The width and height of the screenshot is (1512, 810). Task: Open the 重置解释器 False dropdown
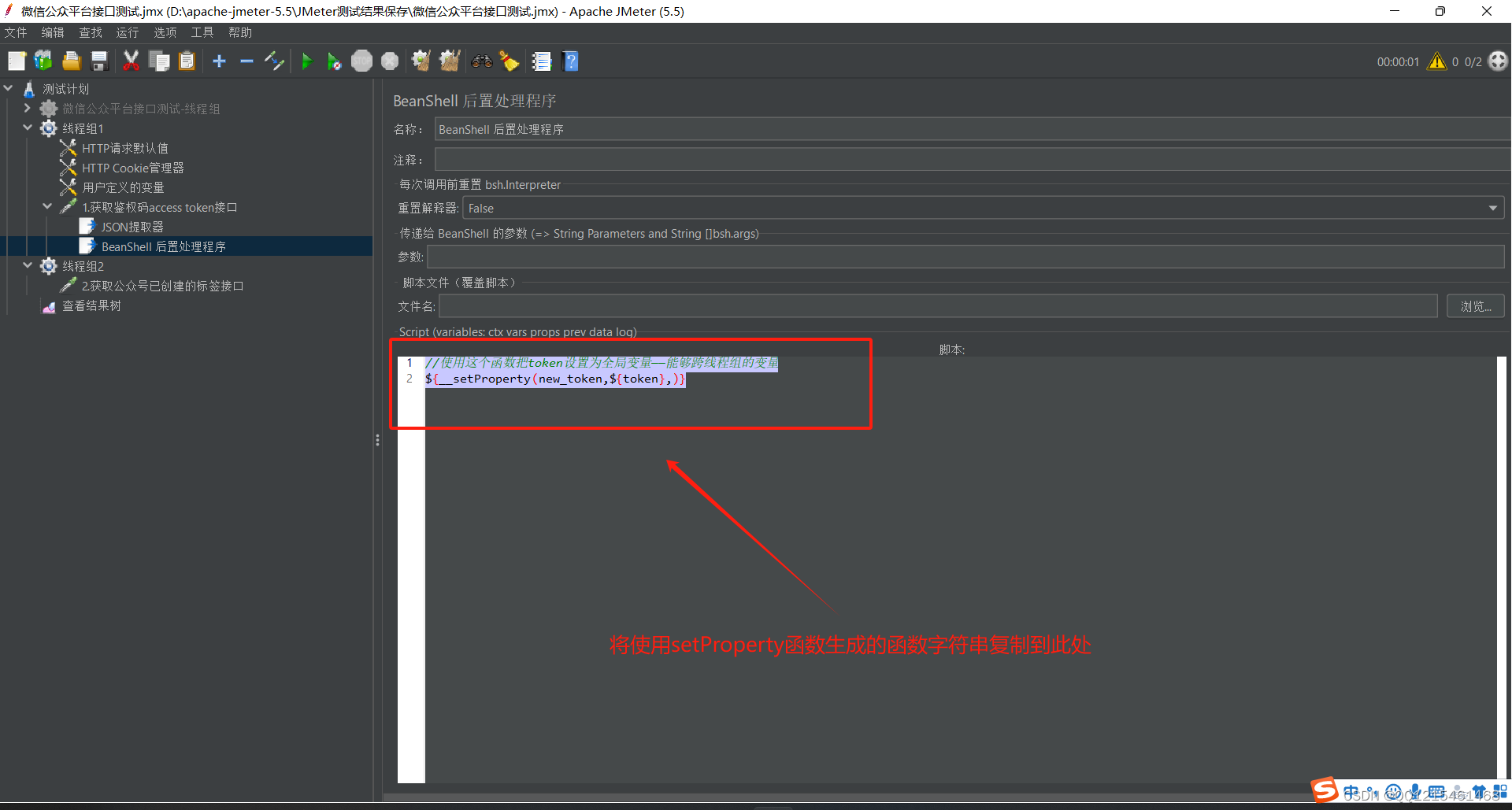click(984, 208)
